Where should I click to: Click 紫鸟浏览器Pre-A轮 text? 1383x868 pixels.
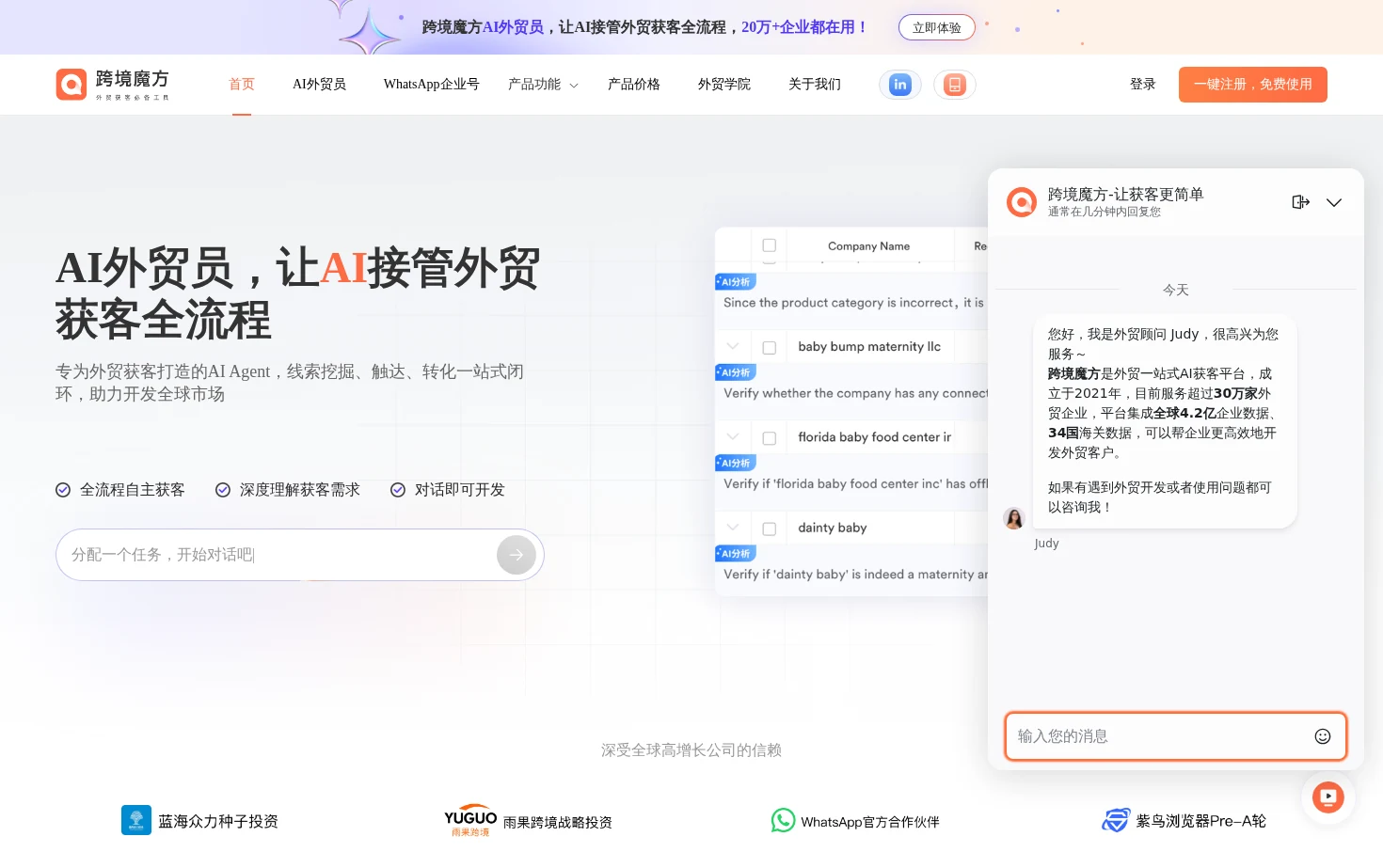1201,821
